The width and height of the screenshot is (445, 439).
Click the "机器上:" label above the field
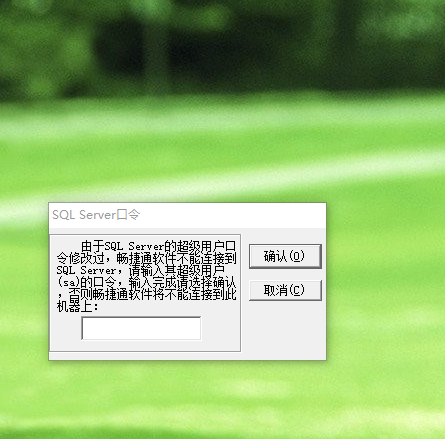click(x=78, y=306)
